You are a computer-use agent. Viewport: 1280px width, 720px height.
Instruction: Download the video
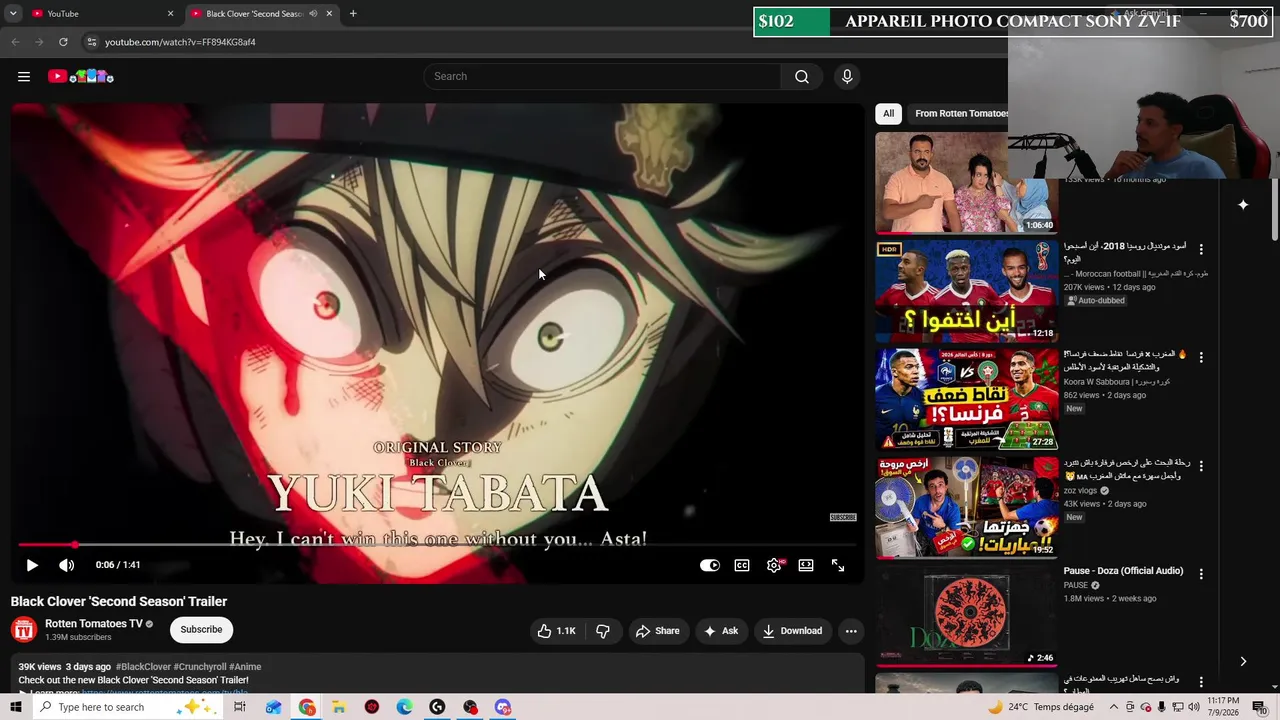tap(792, 631)
